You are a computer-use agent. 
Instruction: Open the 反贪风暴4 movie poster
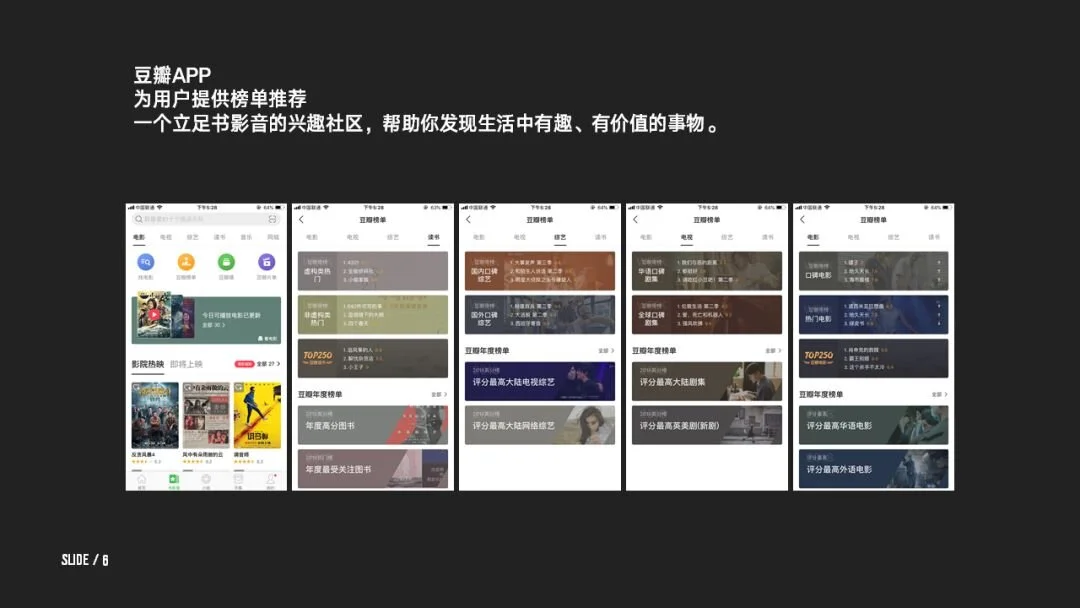point(155,415)
